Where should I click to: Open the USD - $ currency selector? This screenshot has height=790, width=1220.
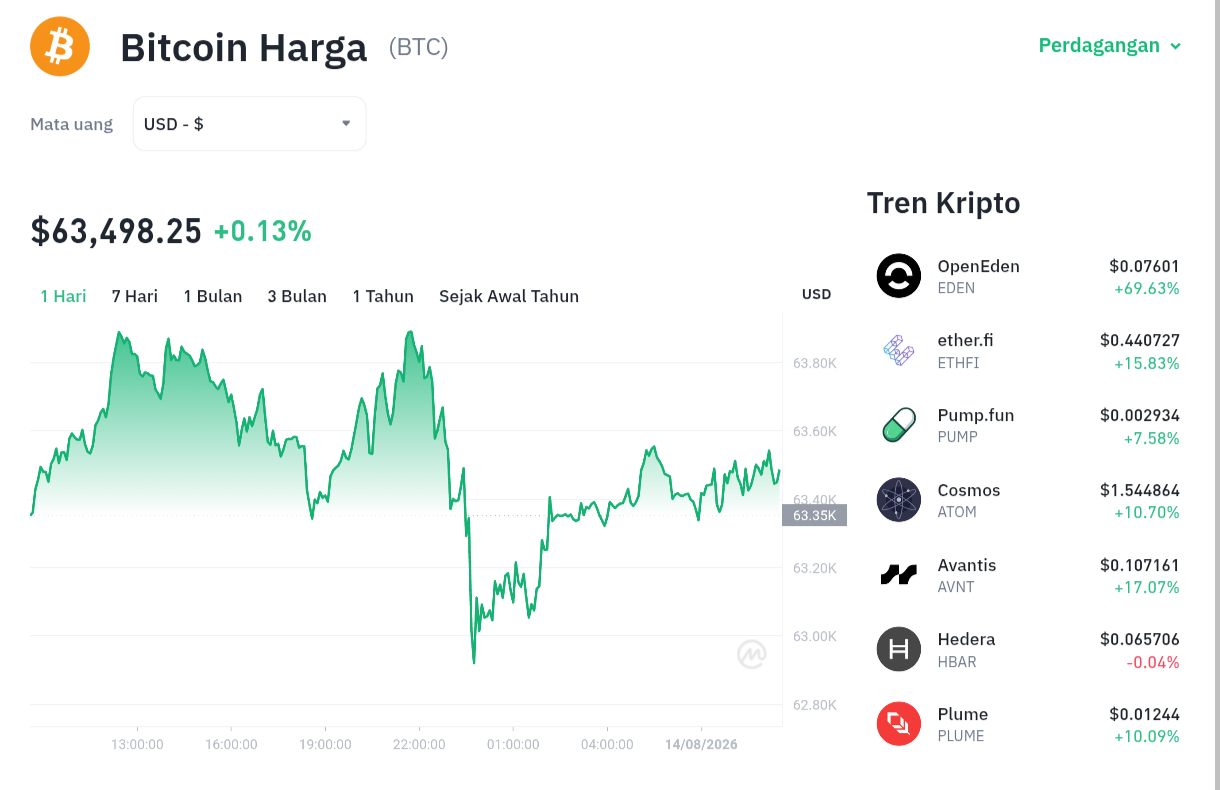point(249,124)
